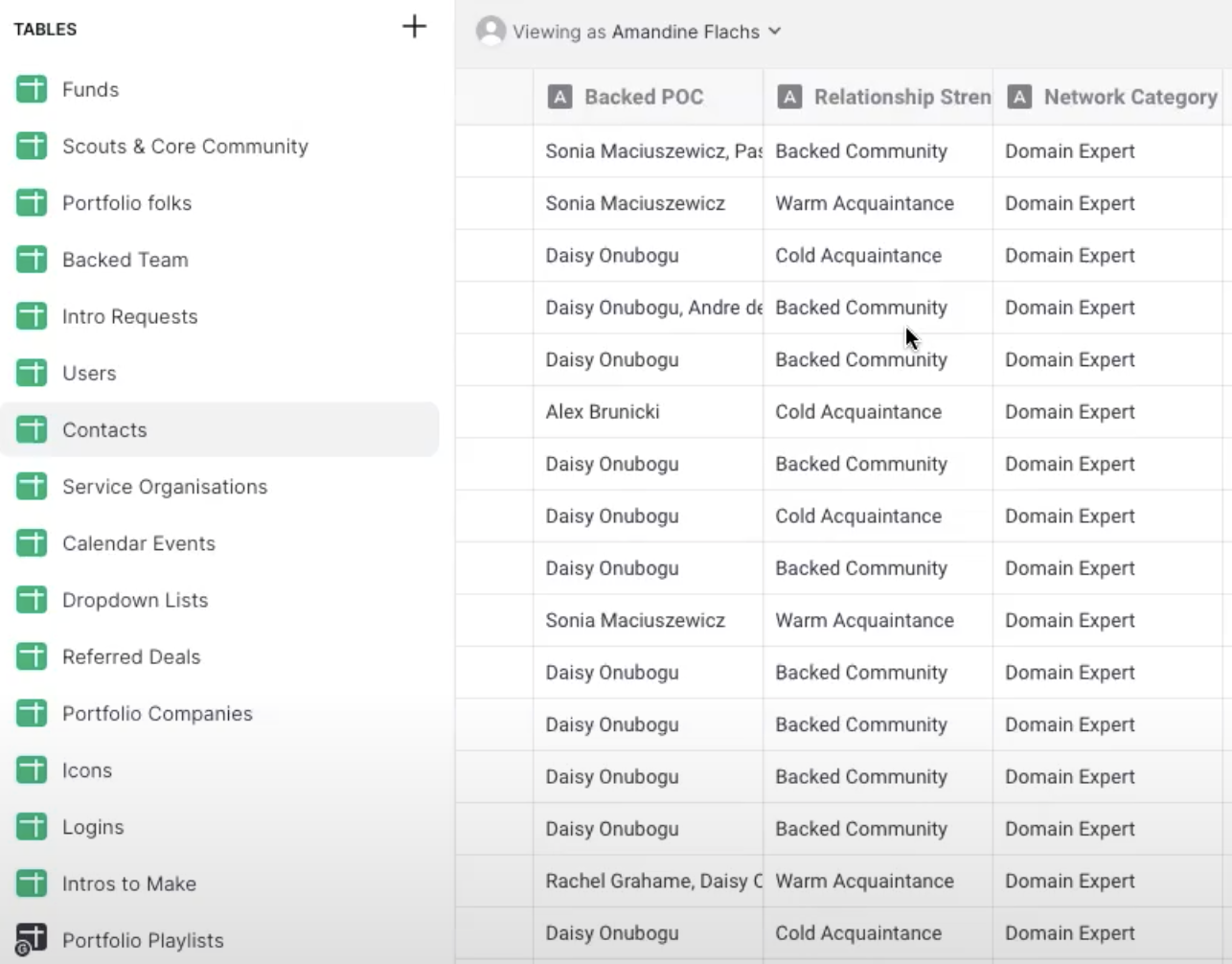This screenshot has width=1232, height=964.
Task: Switch to the Calendar Events table
Action: (139, 542)
